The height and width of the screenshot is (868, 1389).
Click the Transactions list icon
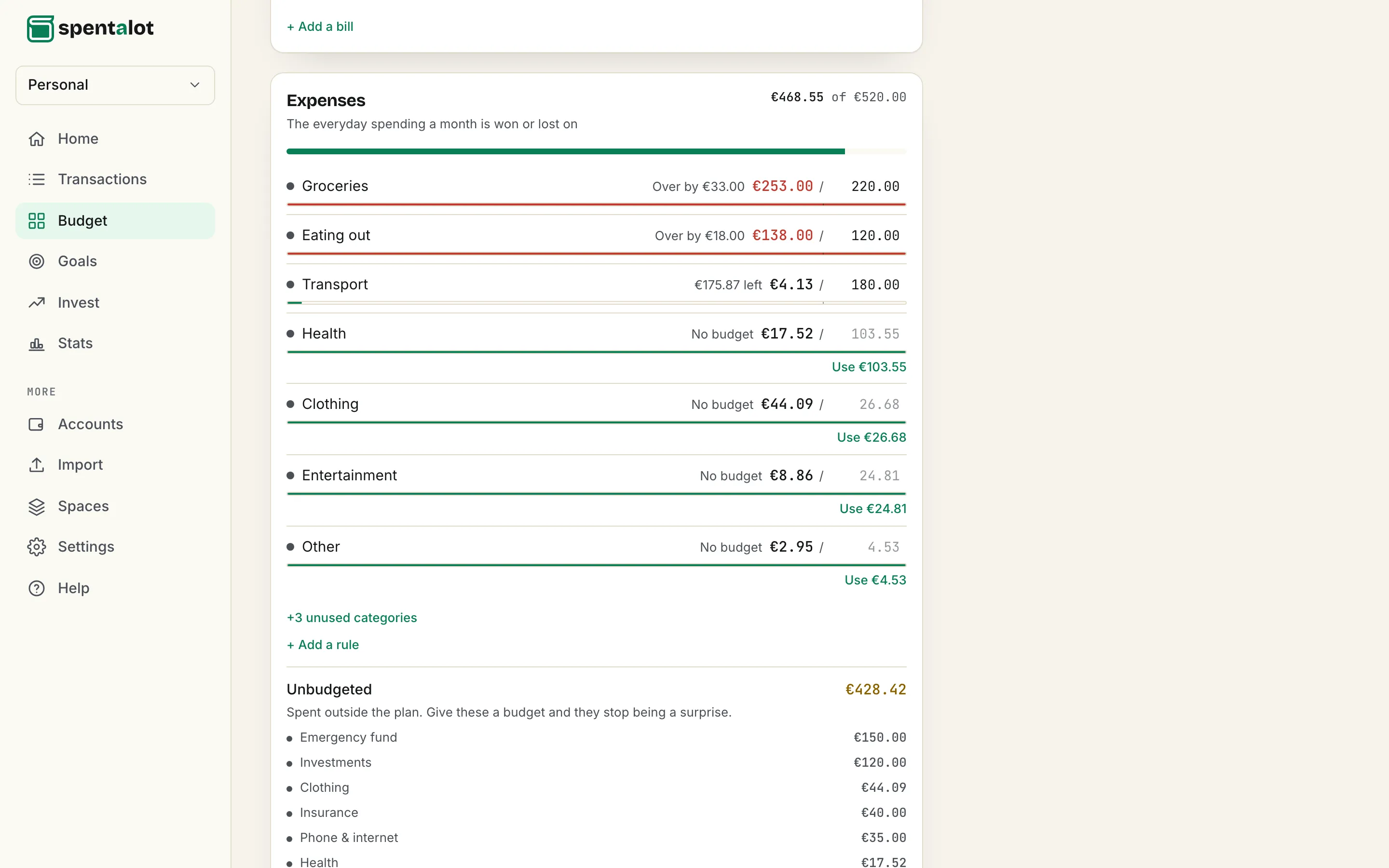tap(37, 179)
